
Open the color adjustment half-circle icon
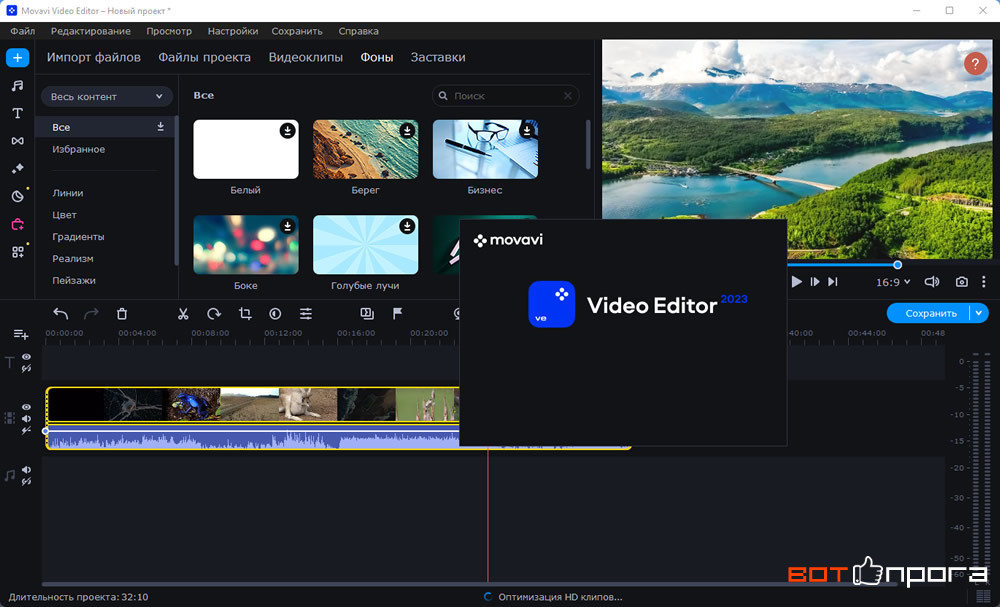tap(275, 314)
